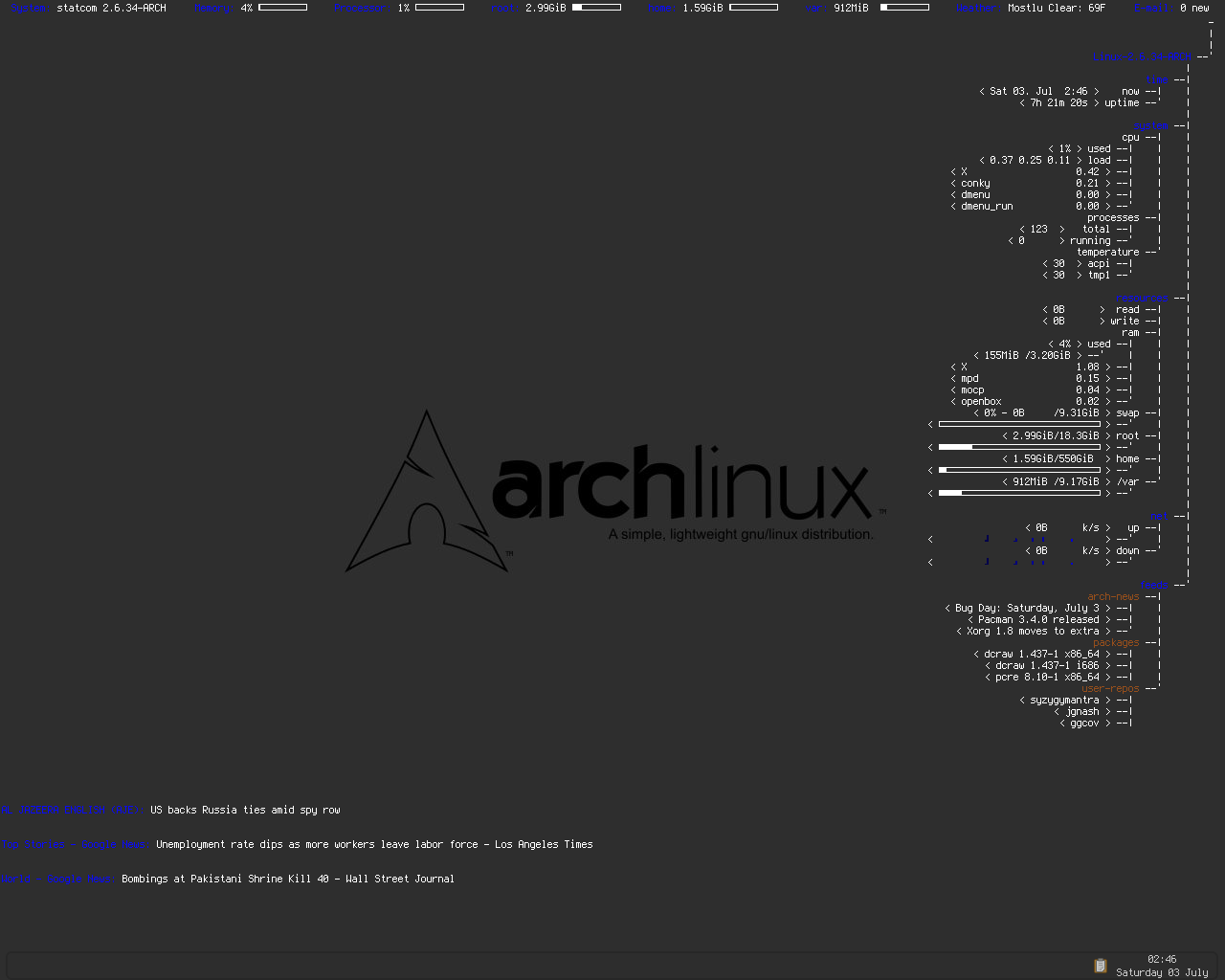Select the blue 'Linux-2.6.34-ARCH' heading
The height and width of the screenshot is (980, 1225).
pyautogui.click(x=1143, y=57)
